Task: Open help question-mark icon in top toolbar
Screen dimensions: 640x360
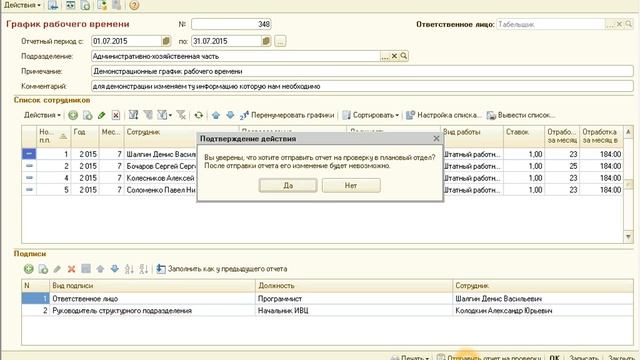Action: tap(134, 5)
